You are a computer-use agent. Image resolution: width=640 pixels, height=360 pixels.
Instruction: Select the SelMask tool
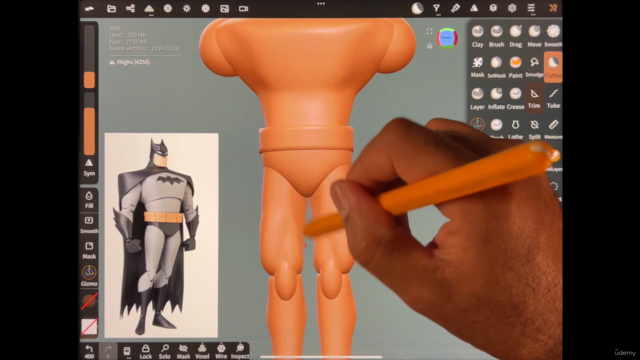pos(496,67)
